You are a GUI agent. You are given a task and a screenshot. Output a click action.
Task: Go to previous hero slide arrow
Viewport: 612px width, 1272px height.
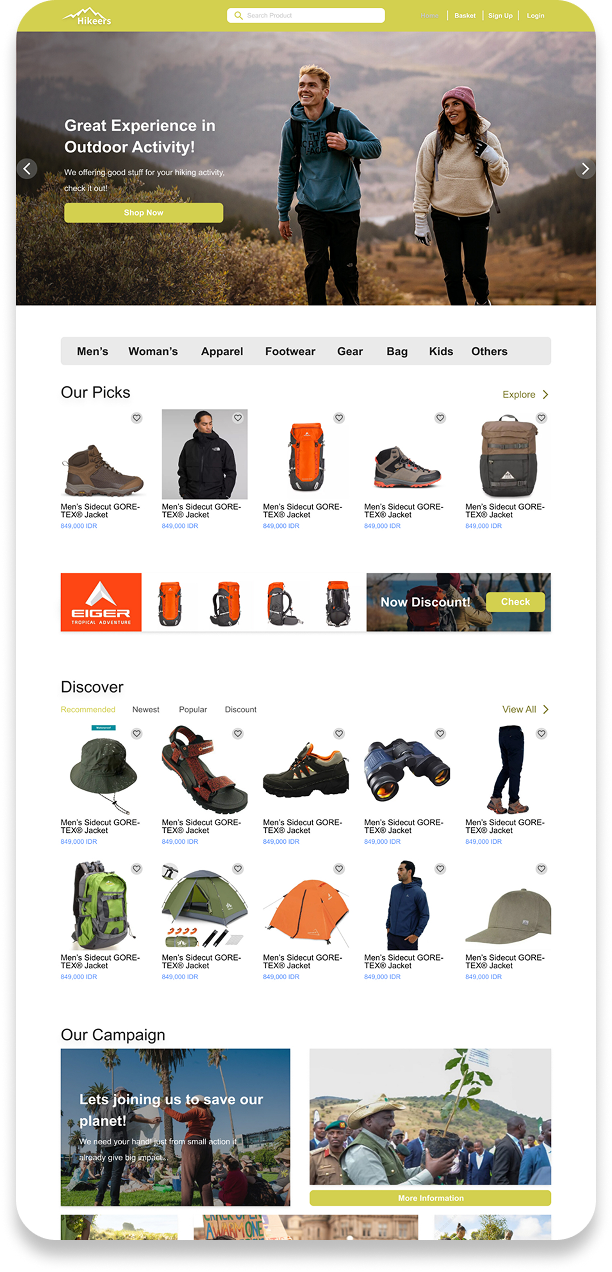pos(28,169)
